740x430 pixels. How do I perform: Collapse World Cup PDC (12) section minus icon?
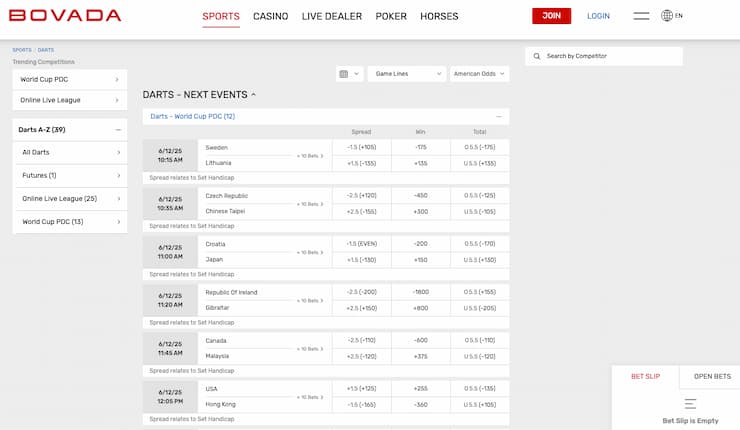pyautogui.click(x=499, y=117)
